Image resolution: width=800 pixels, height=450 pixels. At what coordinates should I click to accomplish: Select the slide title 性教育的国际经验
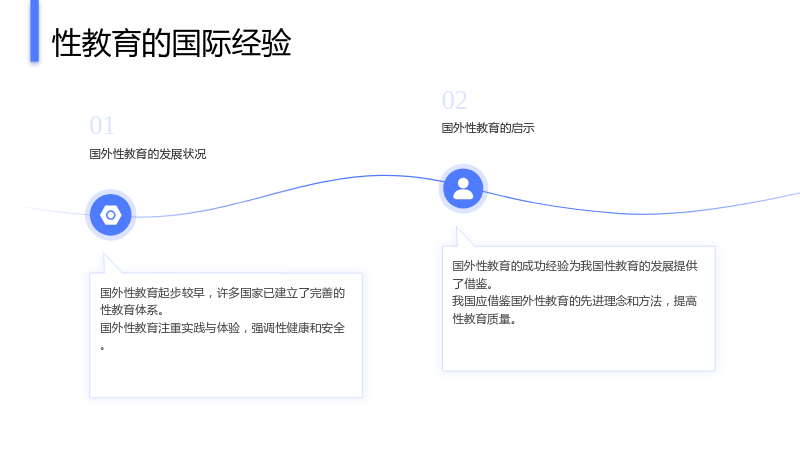click(172, 43)
